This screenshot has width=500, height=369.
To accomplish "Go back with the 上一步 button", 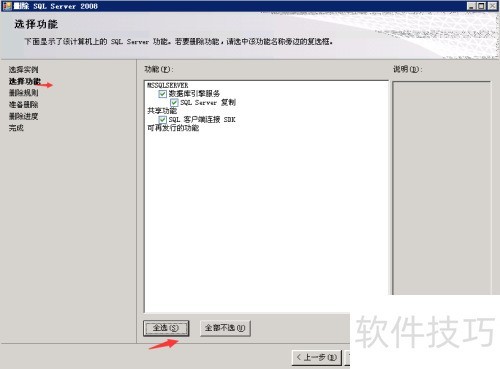I will (x=317, y=358).
